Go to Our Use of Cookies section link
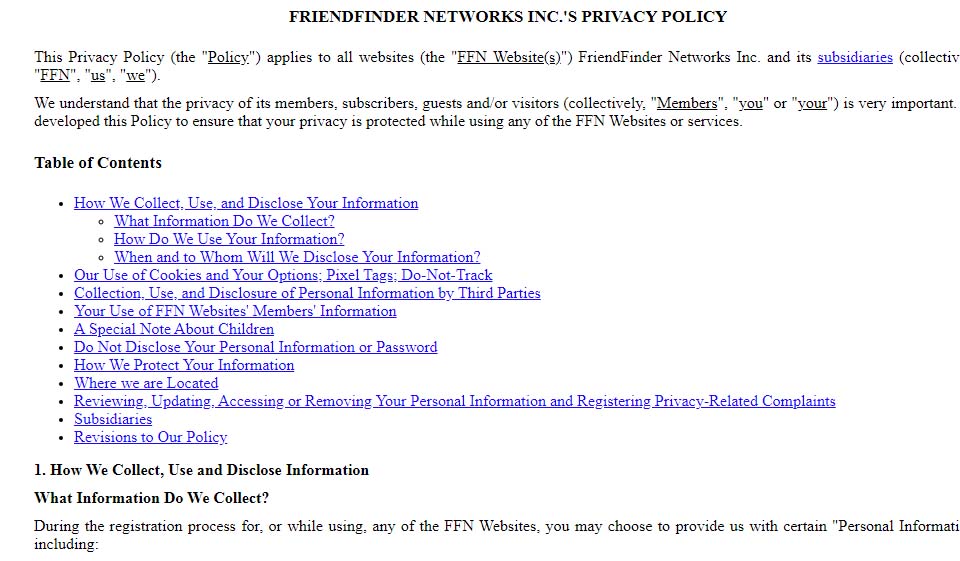 283,275
